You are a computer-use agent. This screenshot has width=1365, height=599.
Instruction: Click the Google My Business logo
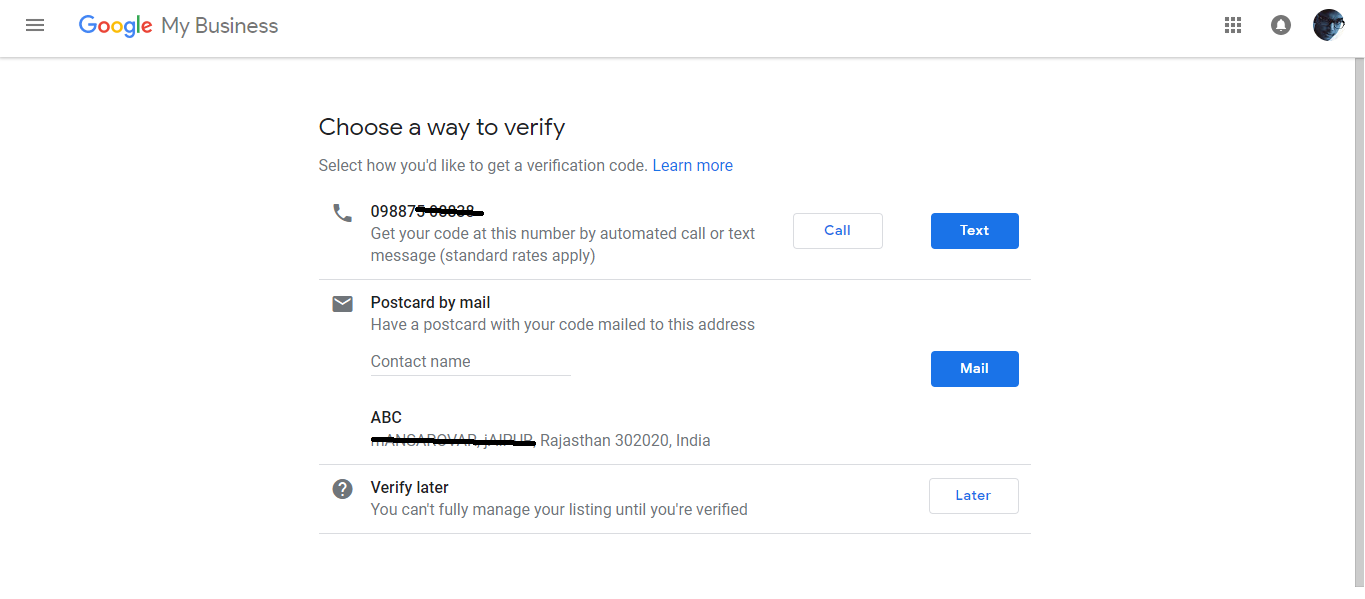[179, 26]
